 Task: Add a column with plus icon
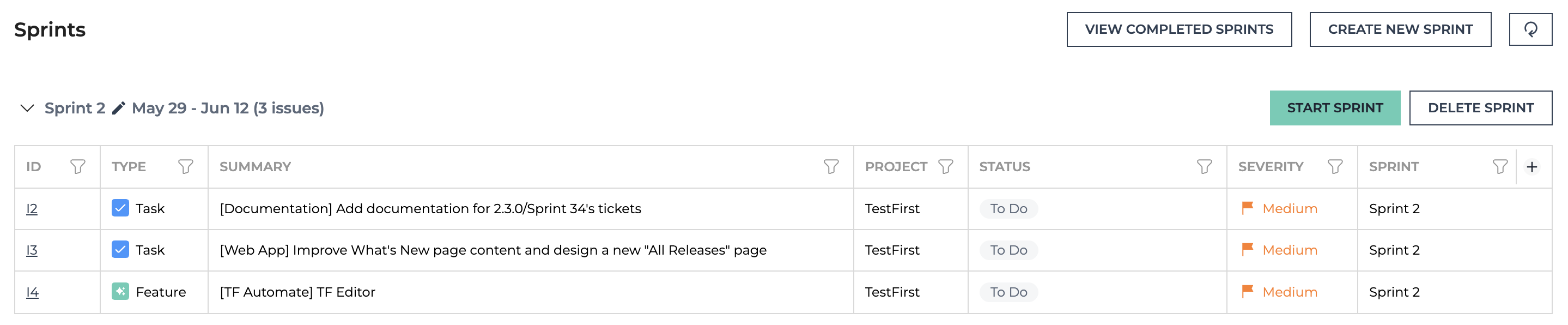1532,166
